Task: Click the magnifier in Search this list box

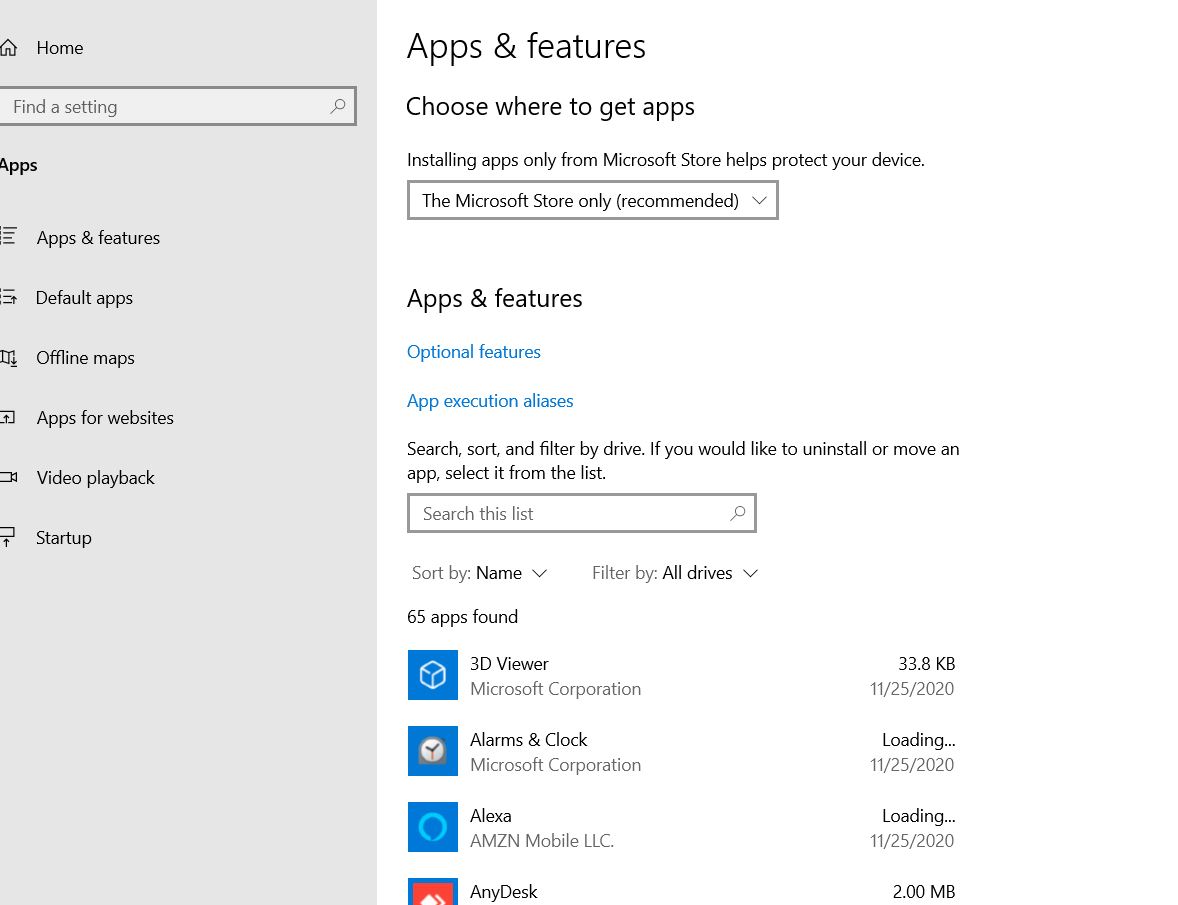Action: click(x=738, y=513)
